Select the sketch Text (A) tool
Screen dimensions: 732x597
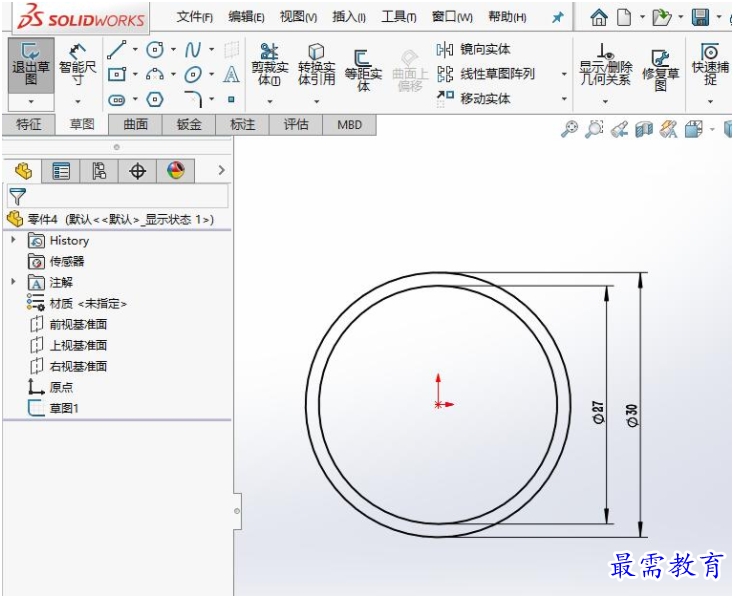pyautogui.click(x=232, y=74)
